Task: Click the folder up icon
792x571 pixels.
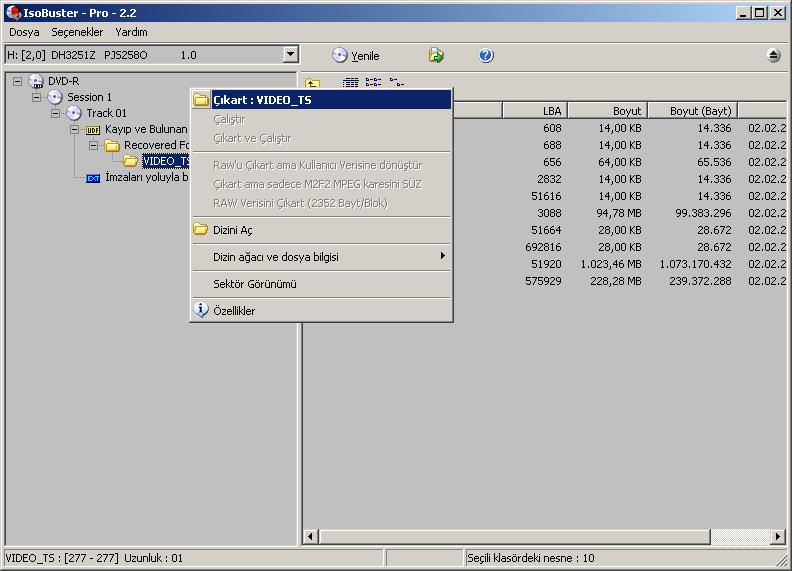Action: (x=313, y=84)
